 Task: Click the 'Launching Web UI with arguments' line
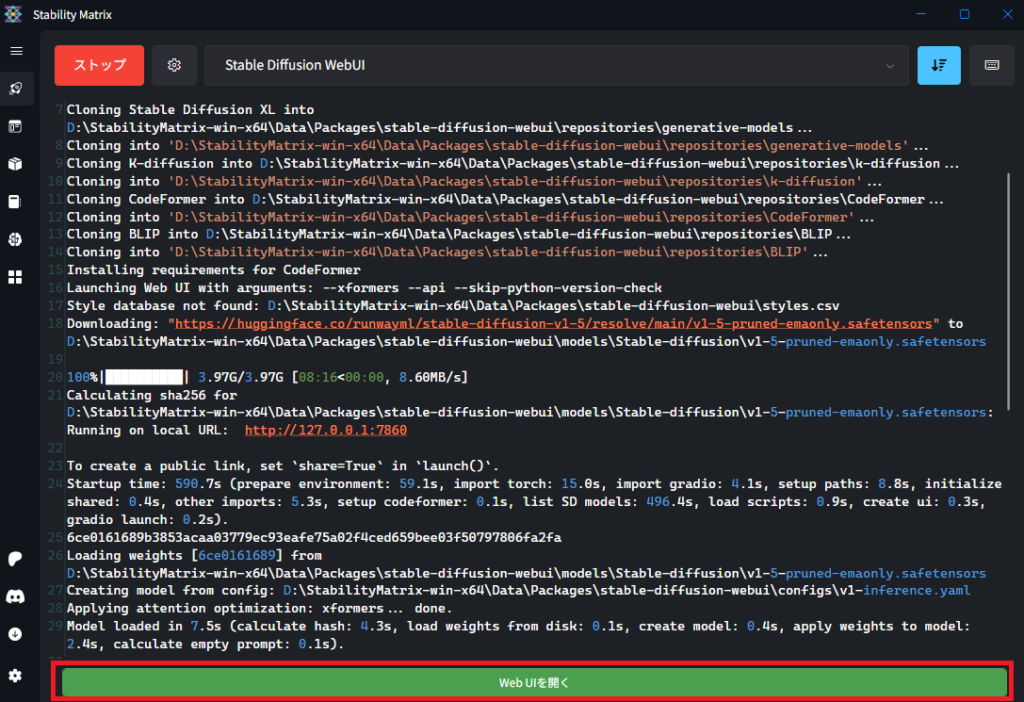click(x=364, y=287)
